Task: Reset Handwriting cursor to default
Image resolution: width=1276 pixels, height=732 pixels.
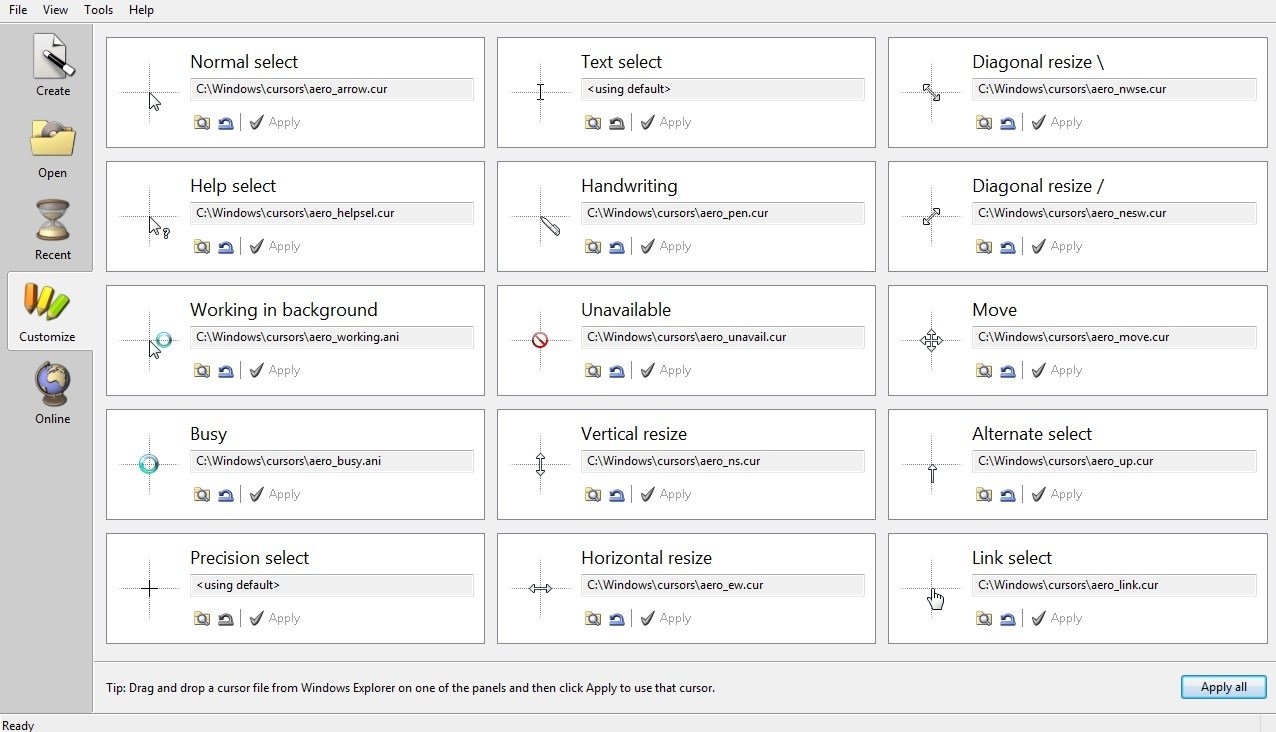Action: tap(617, 246)
